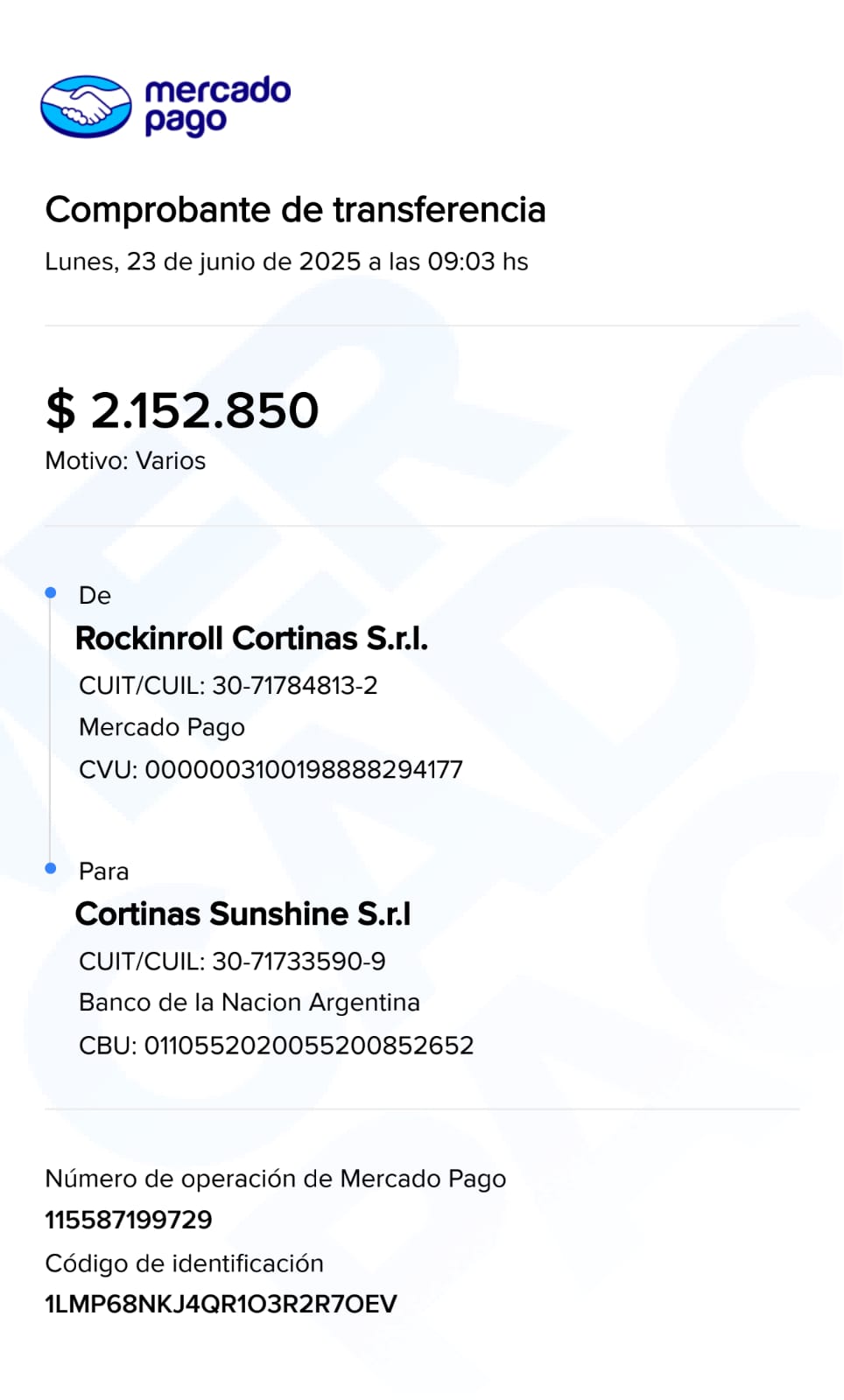Select recipient name Cortinas Sunshine S.r.l
This screenshot has width=844, height=1400.
click(x=243, y=914)
